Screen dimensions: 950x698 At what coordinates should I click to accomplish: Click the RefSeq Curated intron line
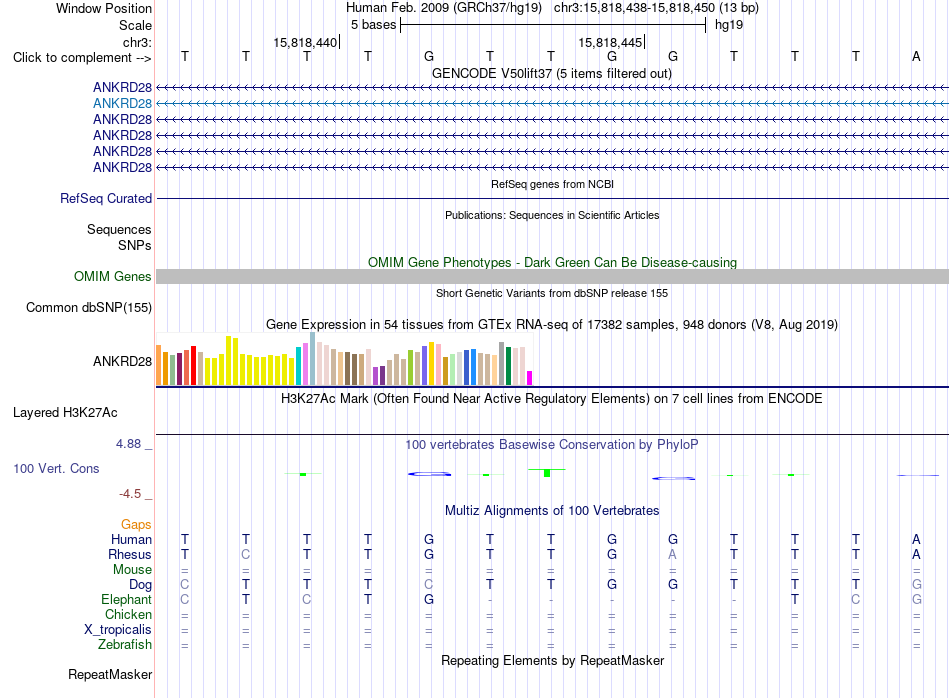pyautogui.click(x=553, y=198)
